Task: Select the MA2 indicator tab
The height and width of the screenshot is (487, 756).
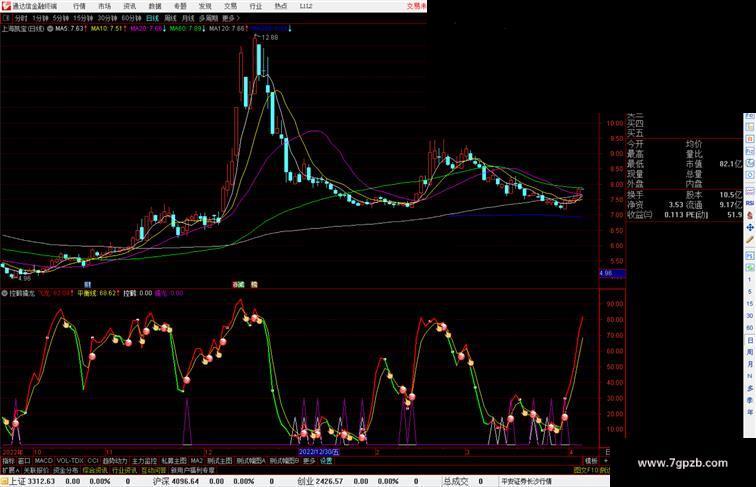Action: [196, 461]
